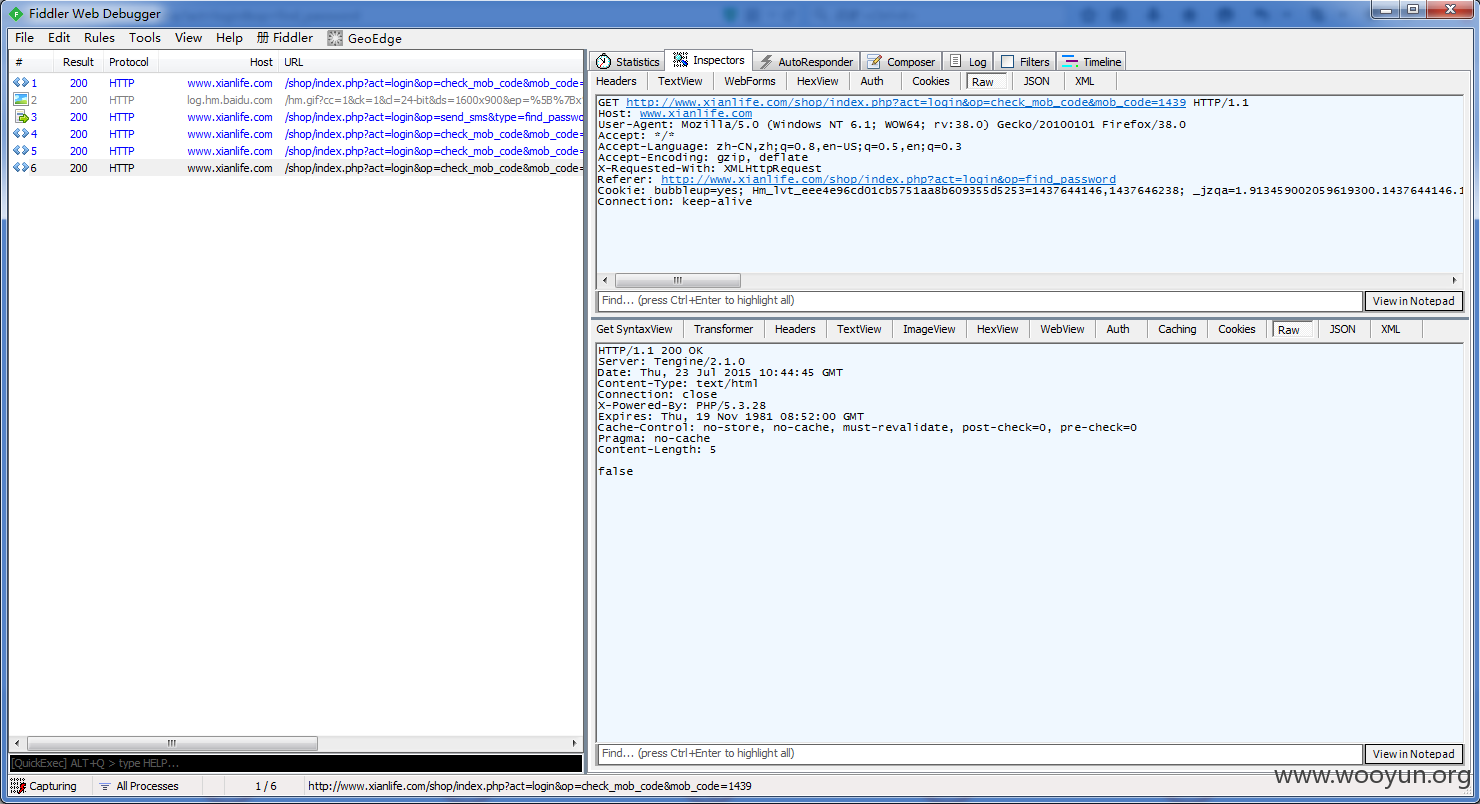Viewport: 1480px width, 804px height.
Task: Open the Rules menu
Action: (x=99, y=38)
